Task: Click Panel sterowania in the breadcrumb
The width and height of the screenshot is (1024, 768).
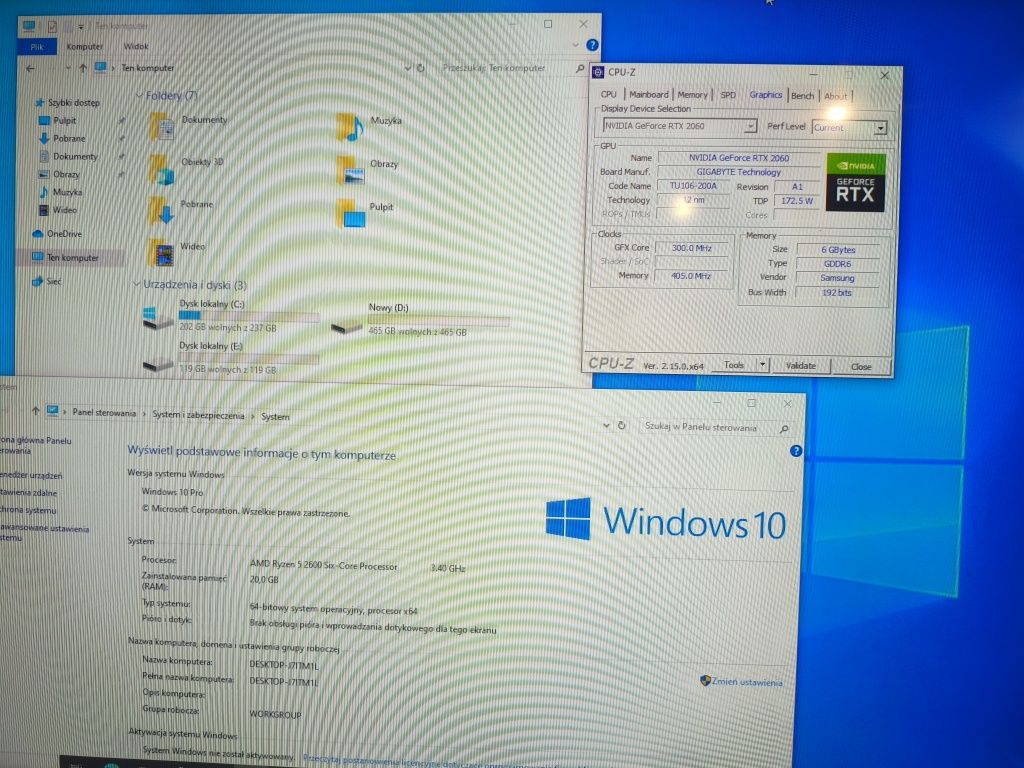Action: [104, 413]
